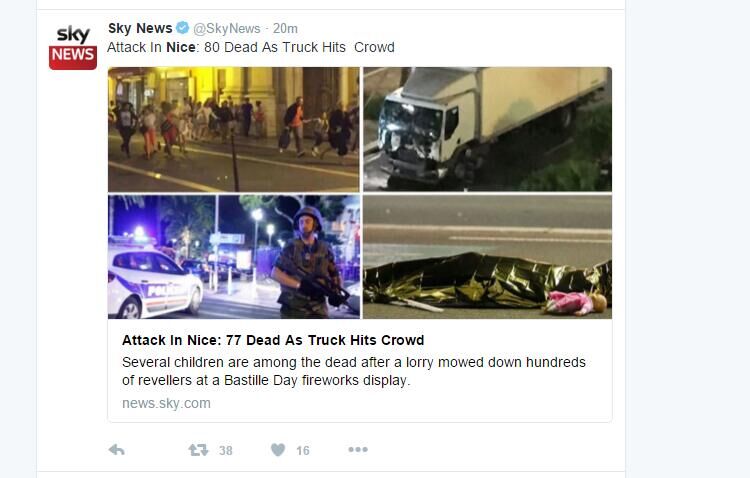The height and width of the screenshot is (478, 750).
Task: Open the Sky News account name
Action: [x=140, y=28]
